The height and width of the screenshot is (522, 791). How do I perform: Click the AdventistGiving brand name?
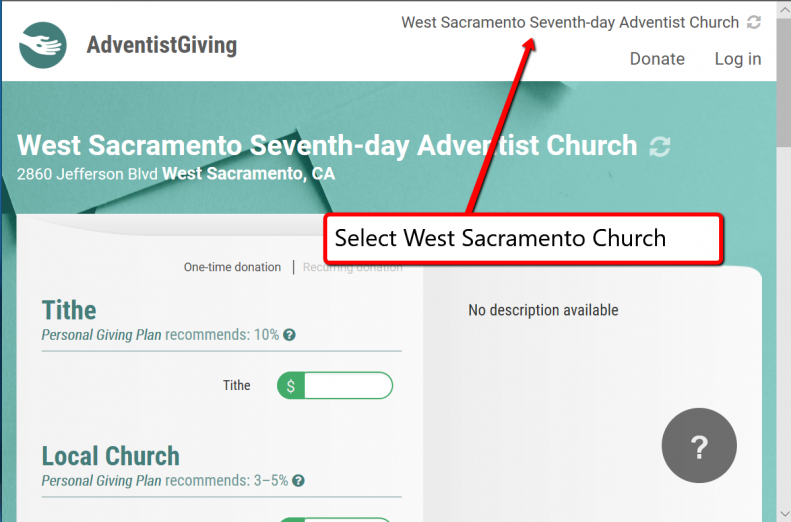pyautogui.click(x=162, y=45)
